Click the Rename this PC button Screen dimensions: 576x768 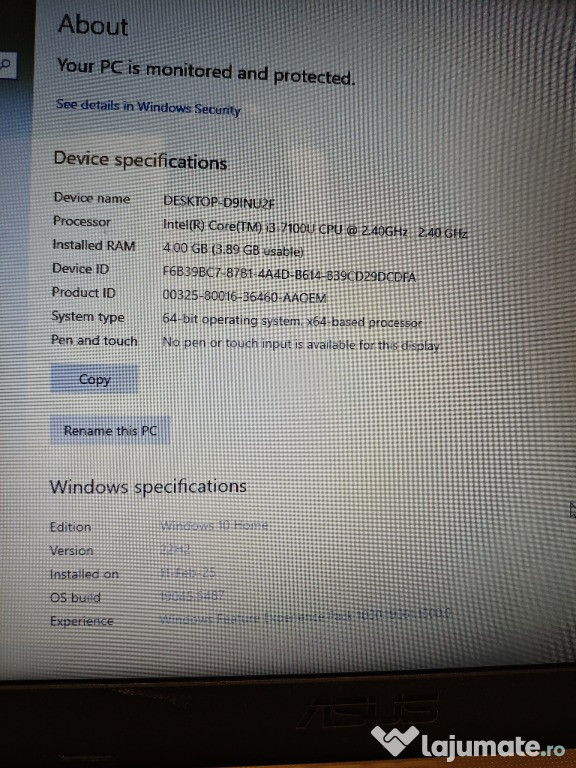tap(110, 431)
